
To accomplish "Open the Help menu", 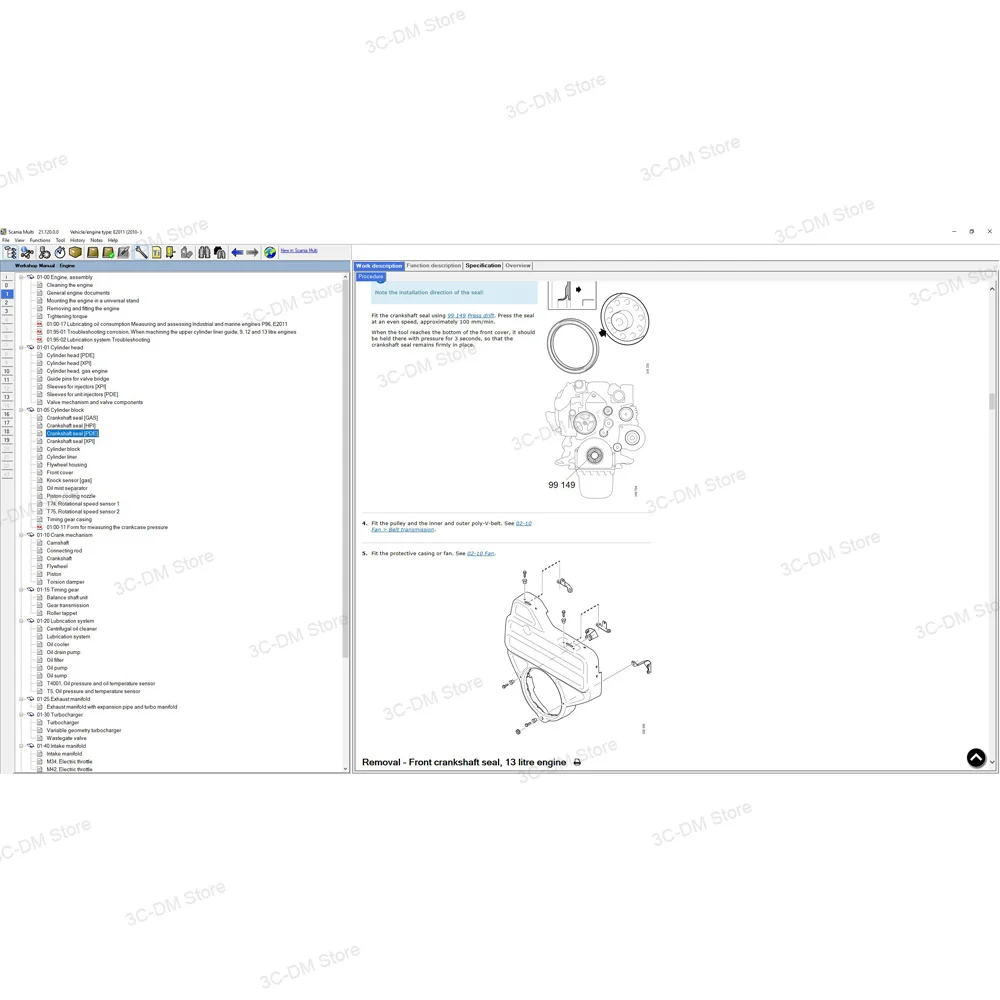I will click(113, 240).
